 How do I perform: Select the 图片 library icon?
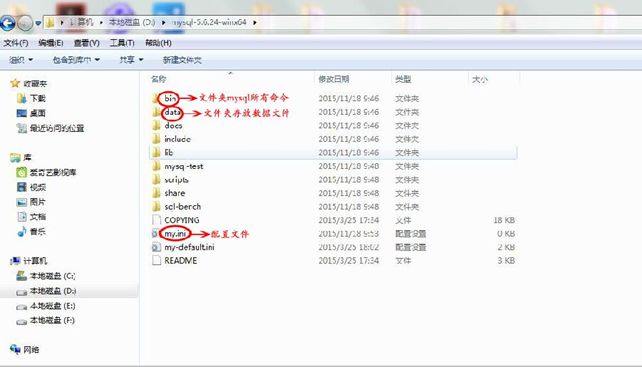click(x=21, y=202)
